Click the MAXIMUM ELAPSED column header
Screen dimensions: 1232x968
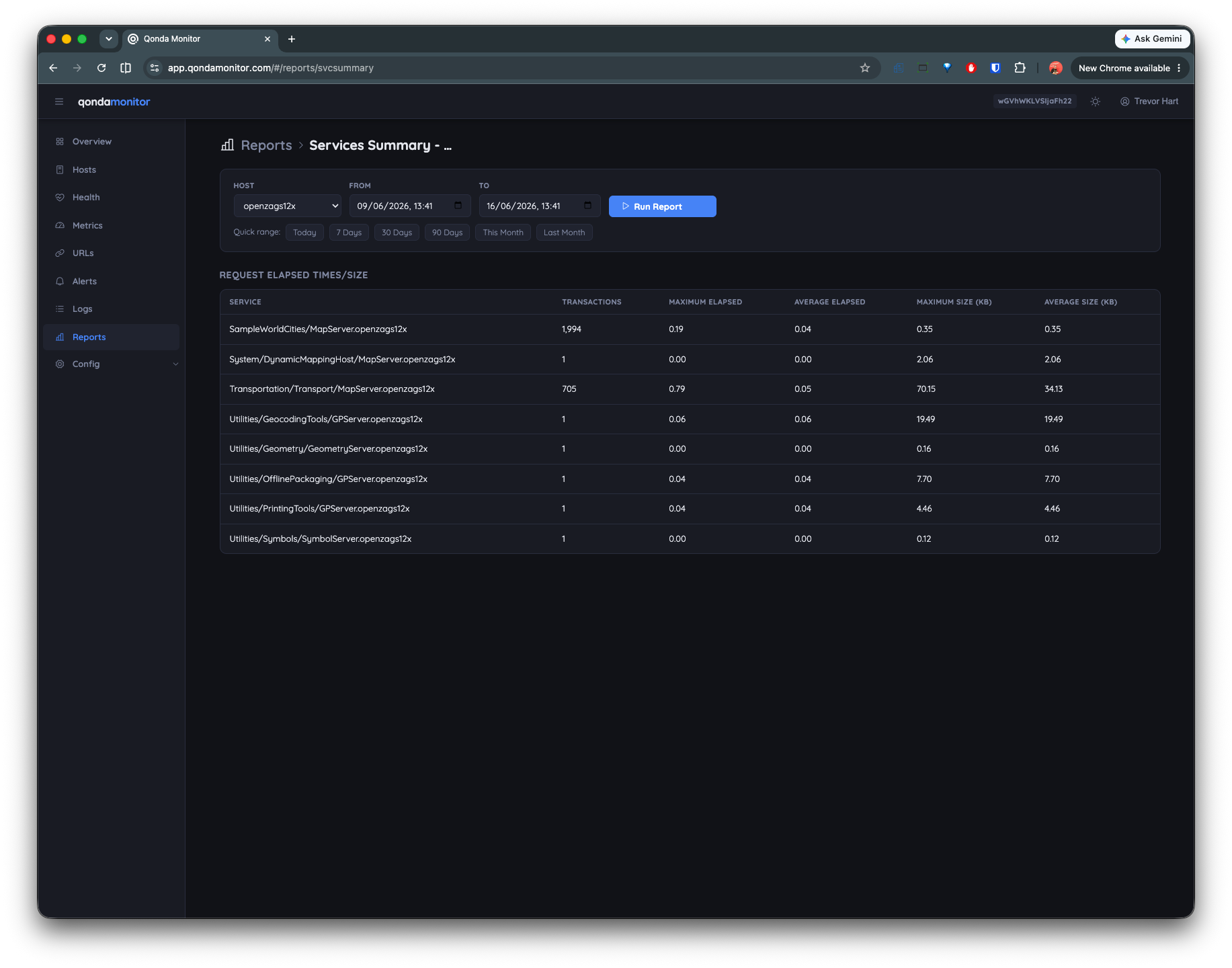click(706, 302)
